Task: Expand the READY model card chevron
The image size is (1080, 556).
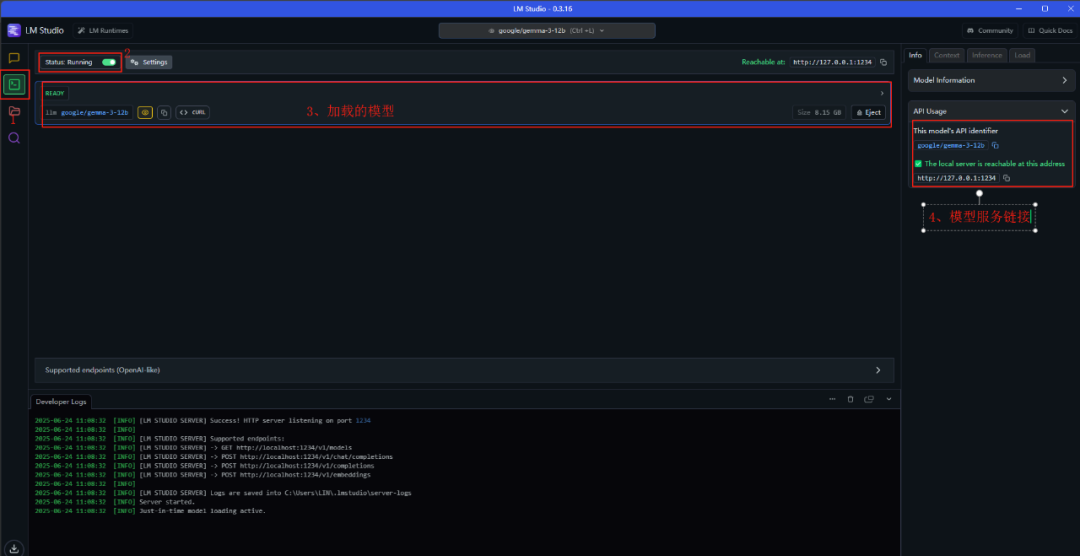Action: (x=882, y=93)
